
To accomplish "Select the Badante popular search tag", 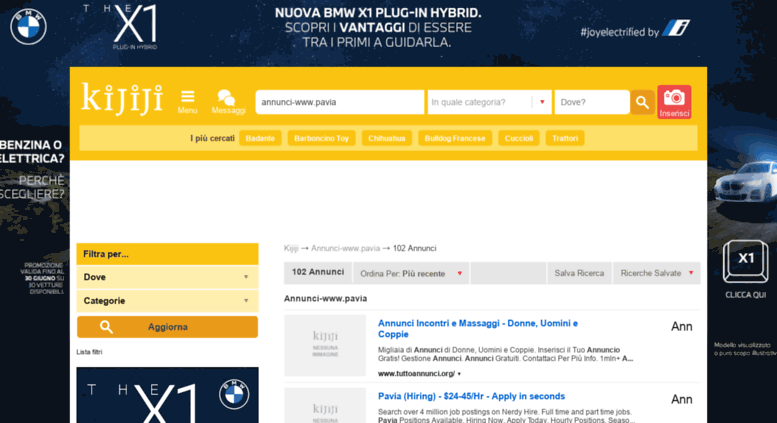I will coord(260,138).
